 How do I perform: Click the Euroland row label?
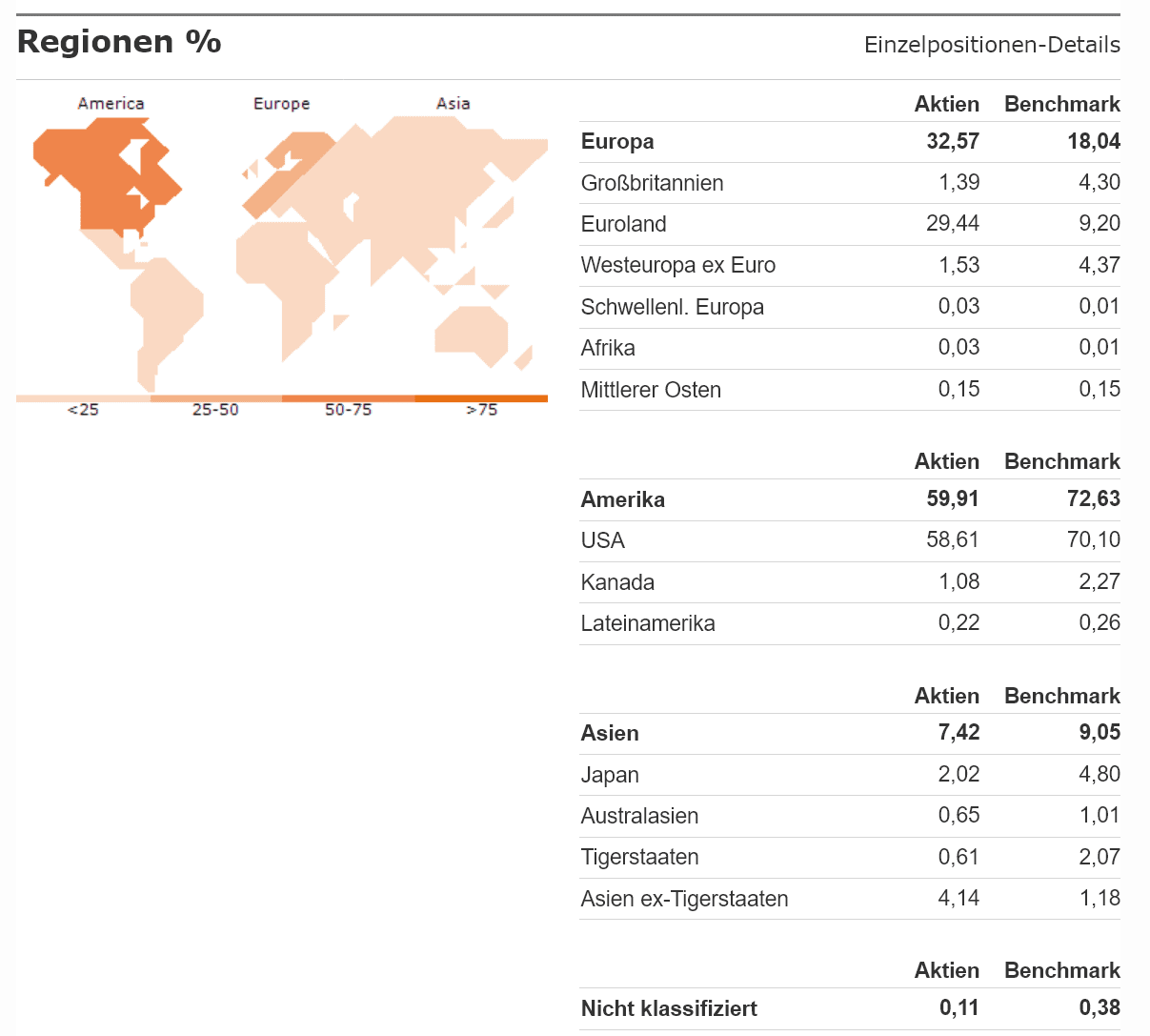pyautogui.click(x=623, y=224)
